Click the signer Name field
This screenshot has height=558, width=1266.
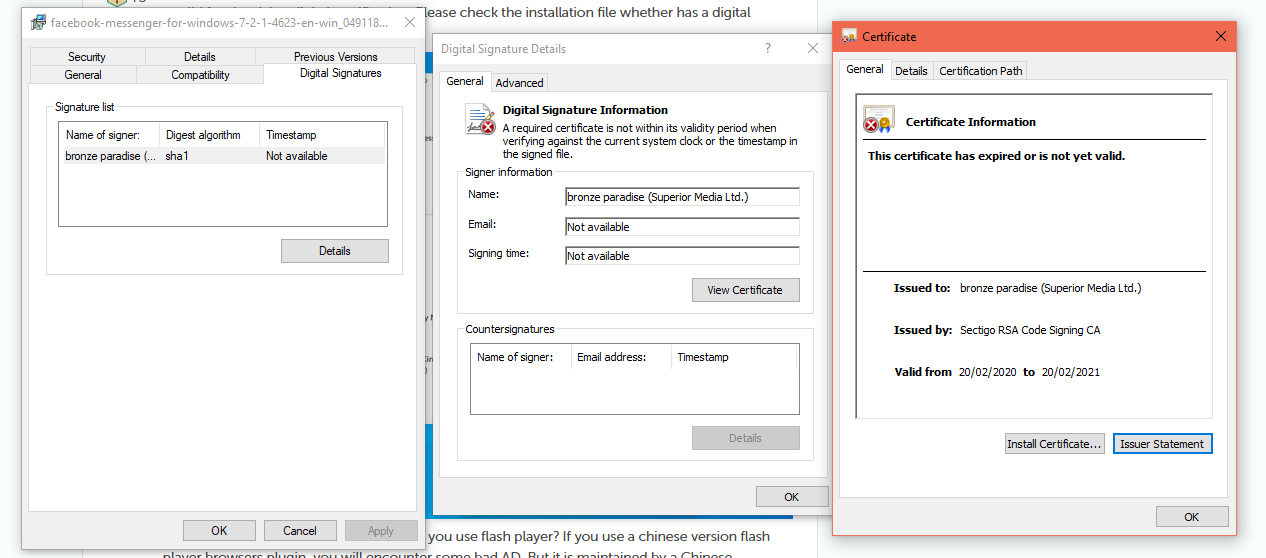(x=683, y=197)
